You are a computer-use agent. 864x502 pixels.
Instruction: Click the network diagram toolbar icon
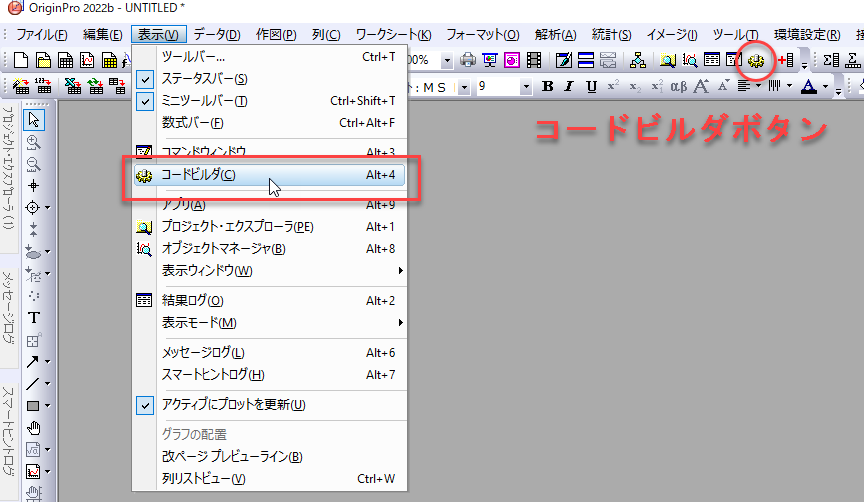[638, 60]
